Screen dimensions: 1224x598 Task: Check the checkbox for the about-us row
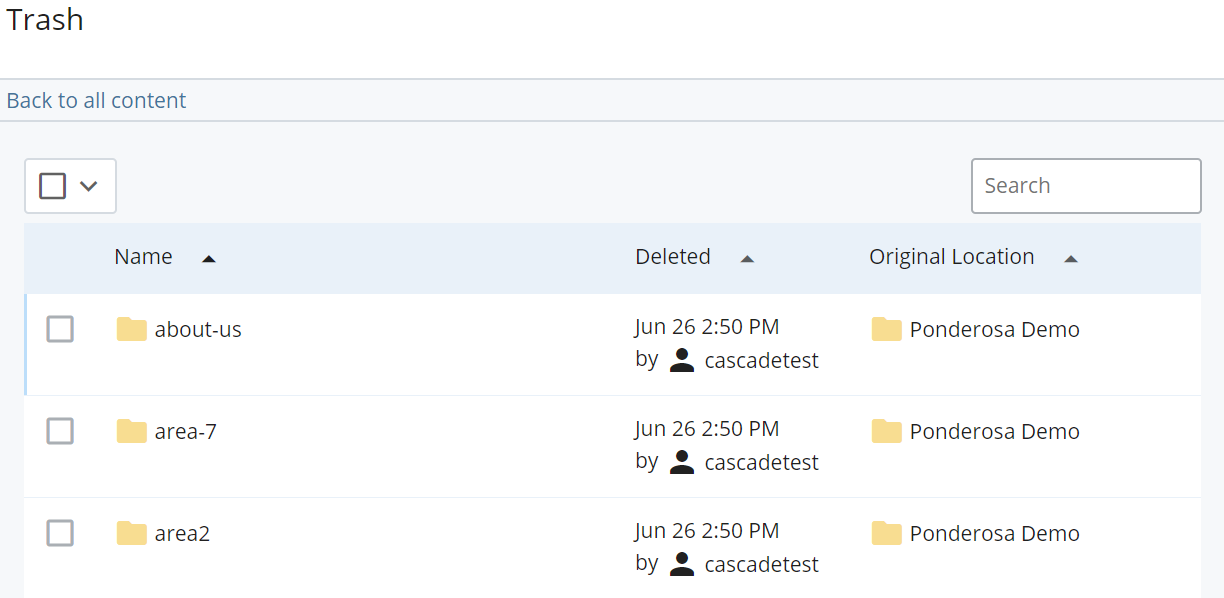pyautogui.click(x=60, y=329)
